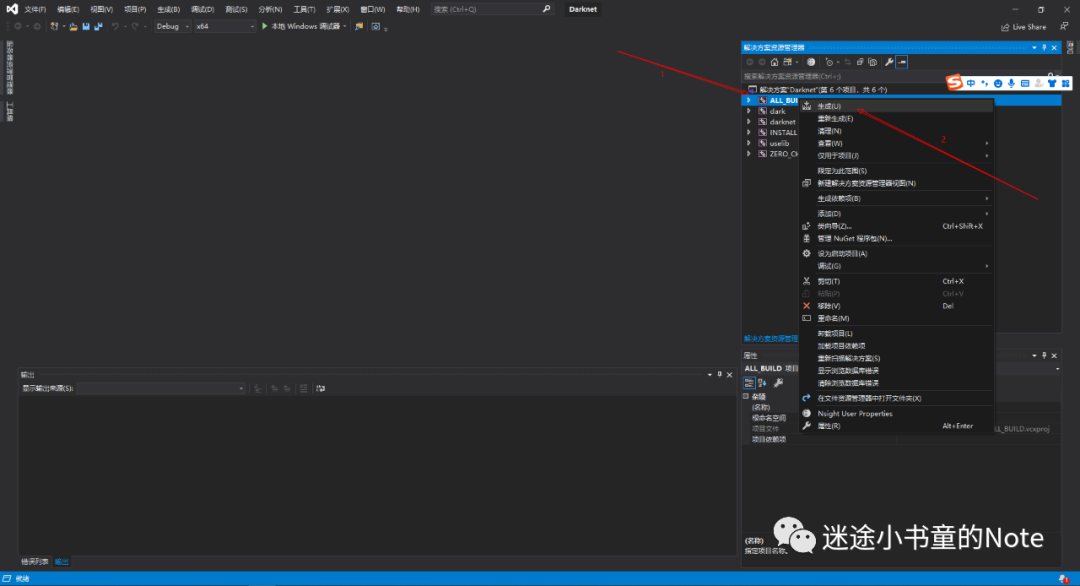The width and height of the screenshot is (1080, 586).
Task: Click the Visual Studio logo icon
Action: (x=12, y=9)
